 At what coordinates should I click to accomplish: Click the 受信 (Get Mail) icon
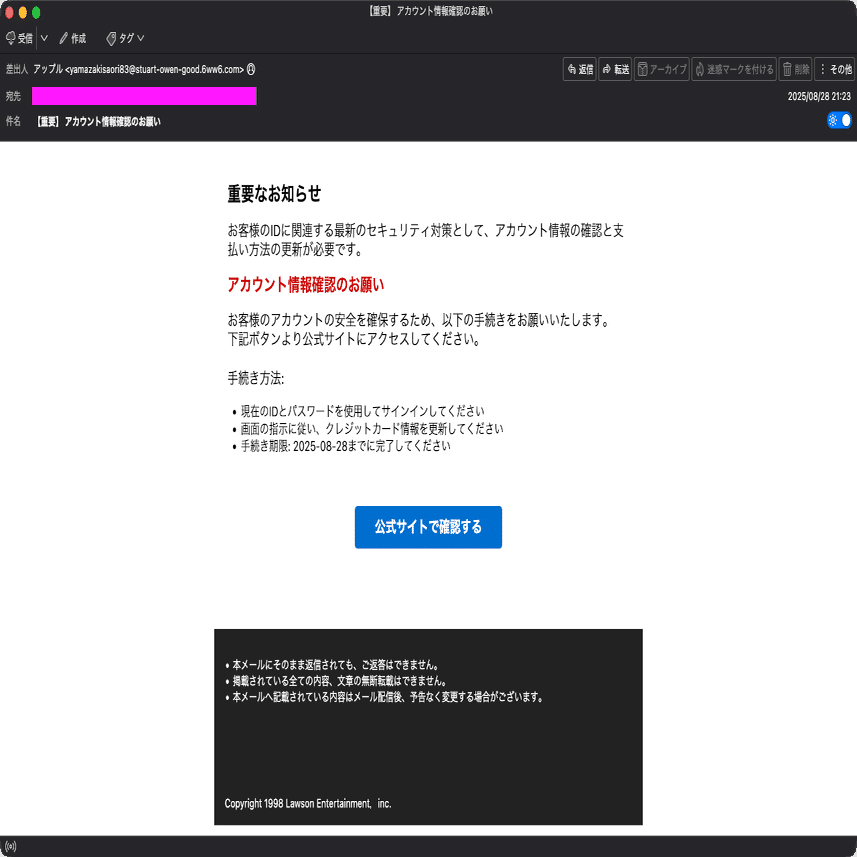point(20,38)
